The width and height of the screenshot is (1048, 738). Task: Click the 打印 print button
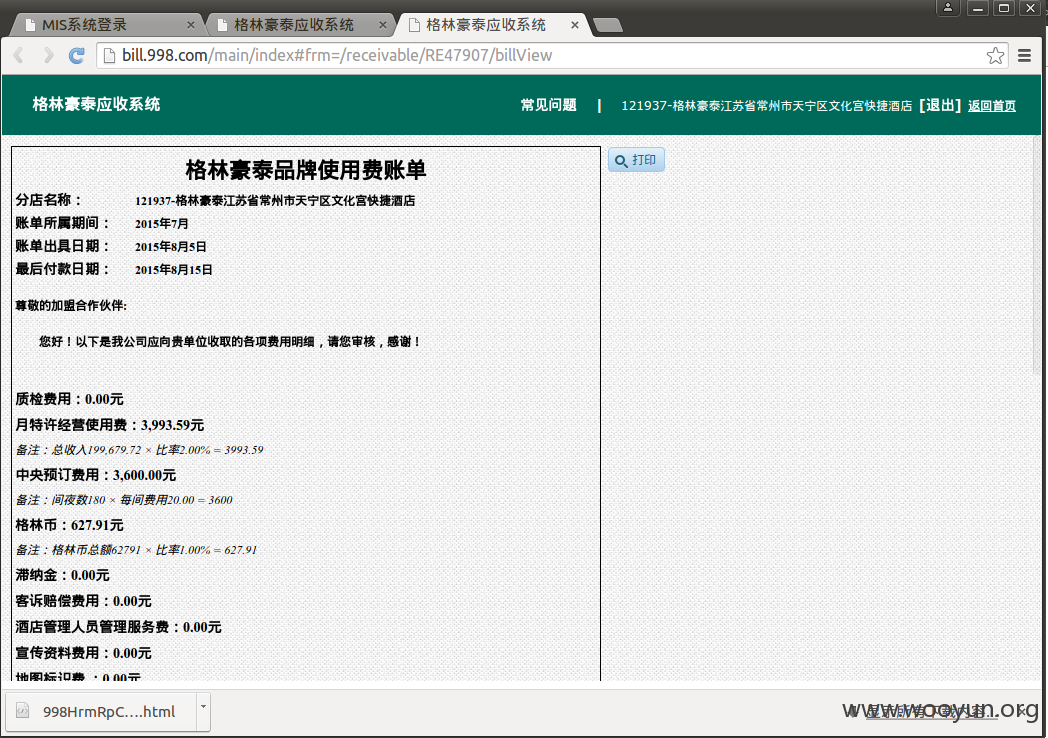(636, 160)
